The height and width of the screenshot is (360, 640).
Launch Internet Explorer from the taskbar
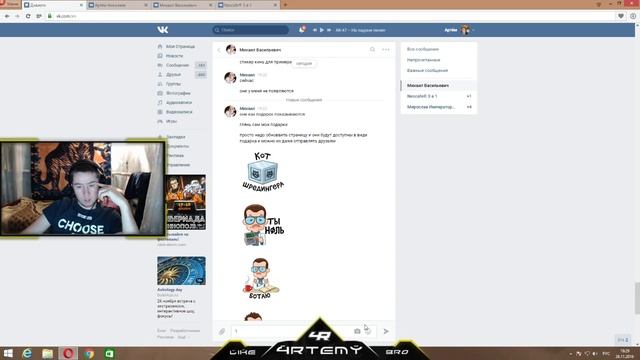(27, 353)
